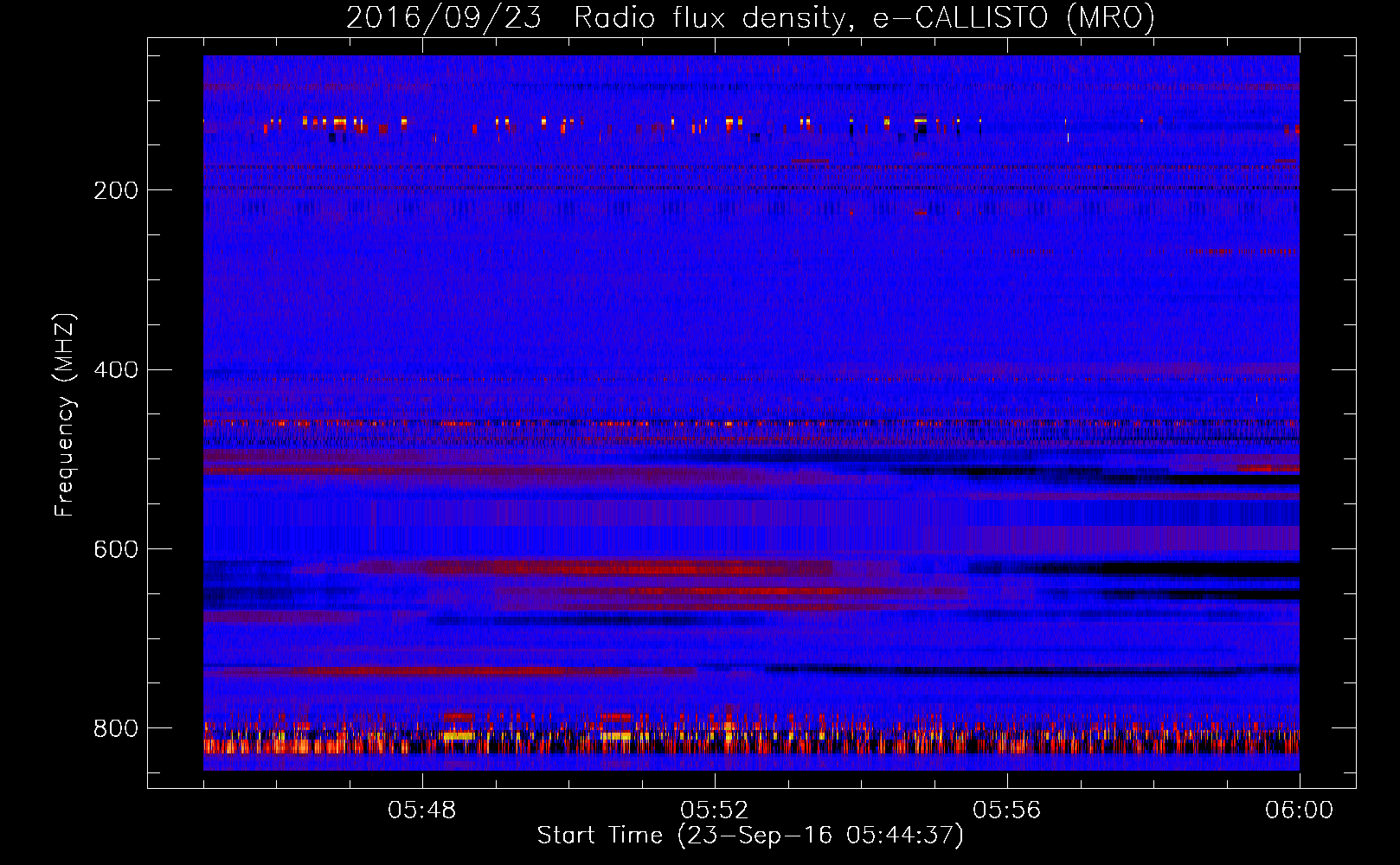The height and width of the screenshot is (865, 1400).
Task: Click the 06:00 time tick label
Action: pos(1299,811)
